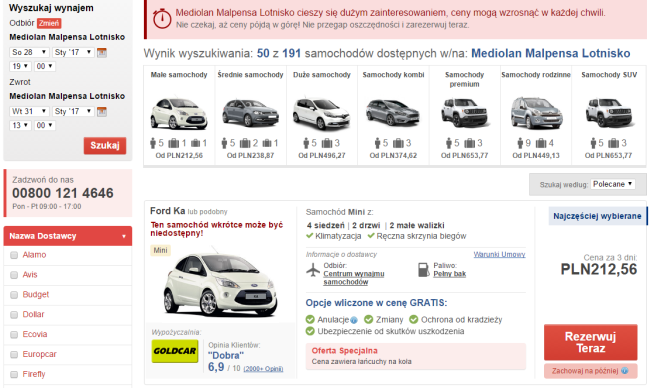The image size is (650, 388).
Task: Open the pickup minutes dropdown
Action: (44, 66)
